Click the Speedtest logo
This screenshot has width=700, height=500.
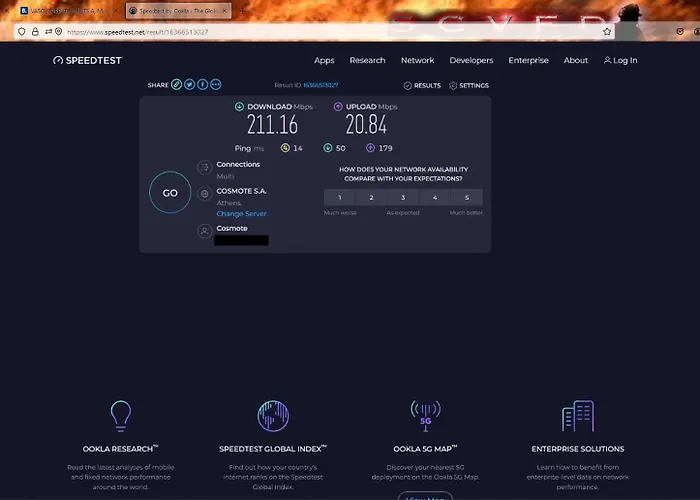[87, 60]
